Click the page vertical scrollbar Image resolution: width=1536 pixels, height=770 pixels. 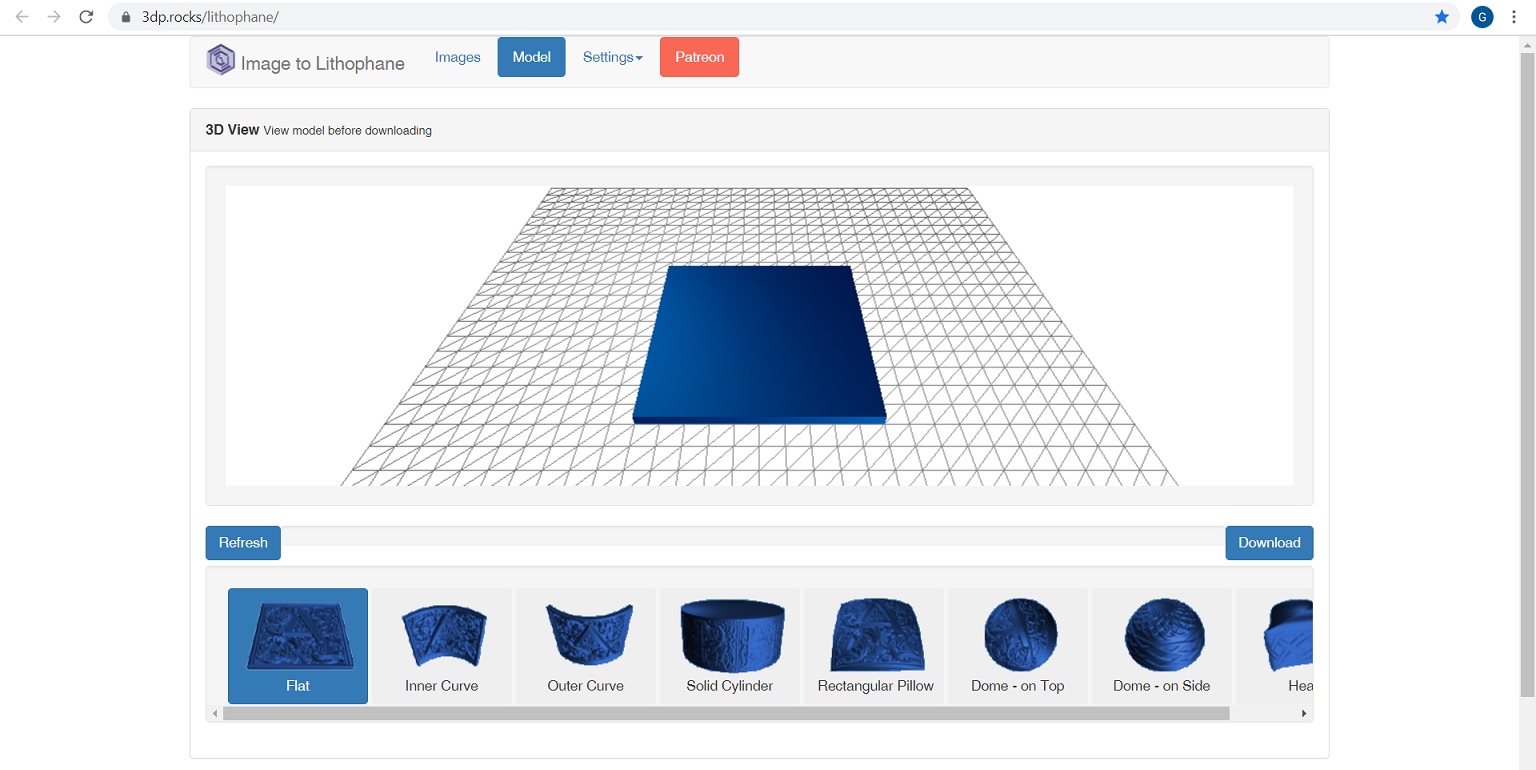coord(1526,375)
